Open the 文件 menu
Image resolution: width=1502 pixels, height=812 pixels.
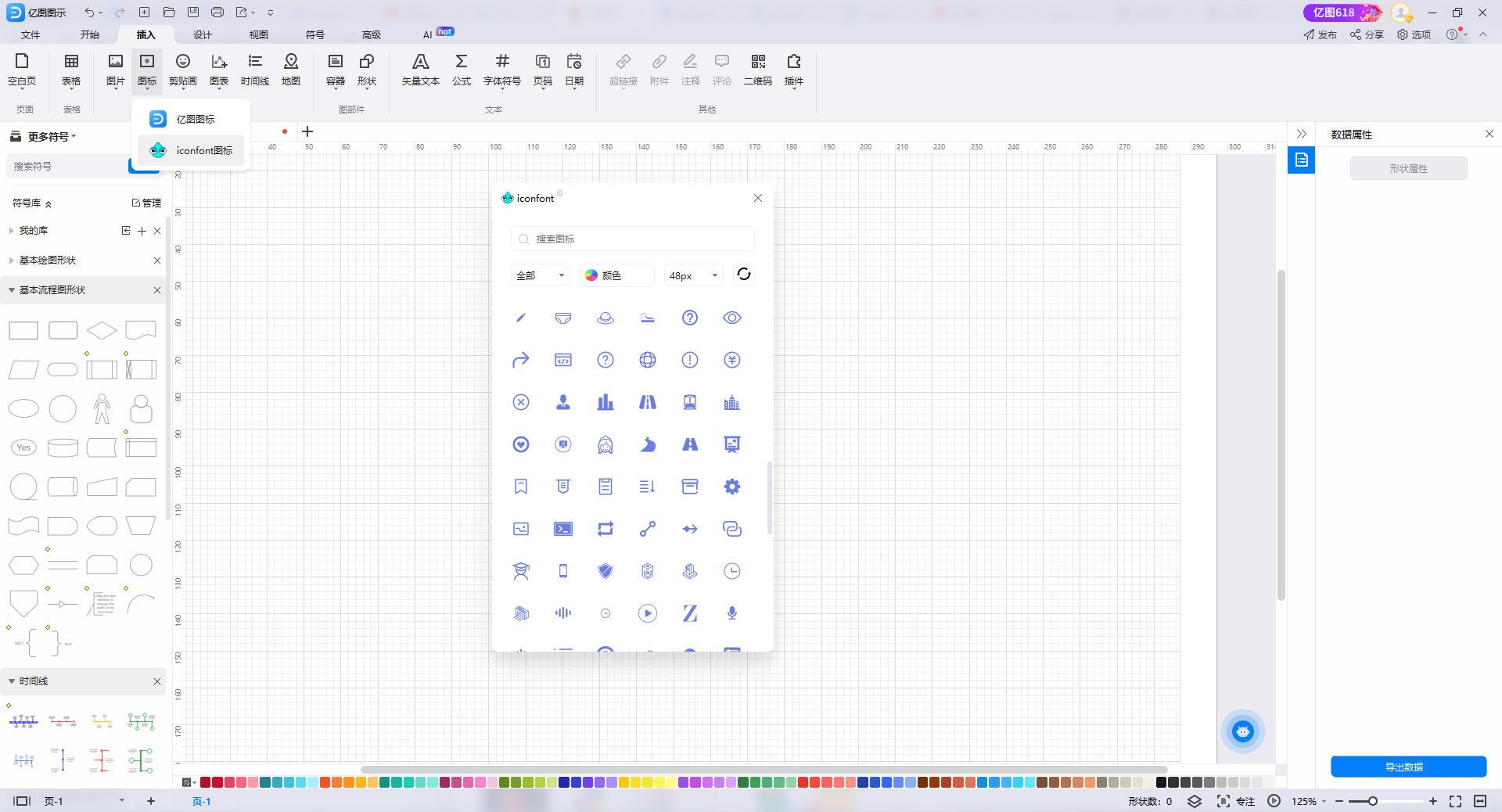[x=31, y=34]
